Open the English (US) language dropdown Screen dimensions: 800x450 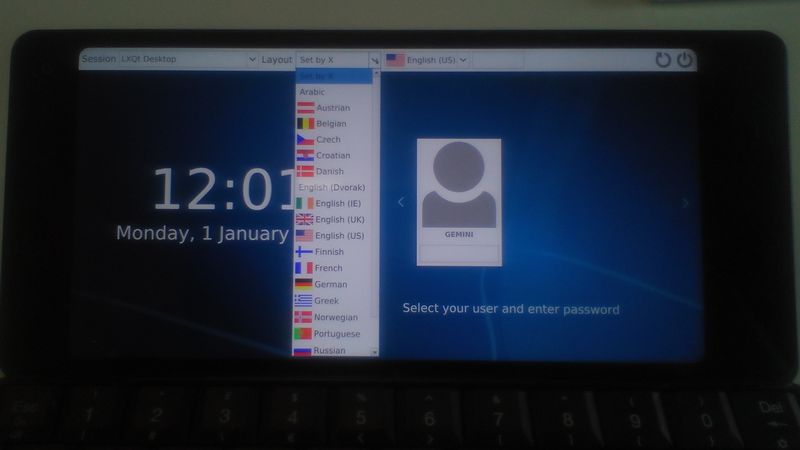pyautogui.click(x=425, y=60)
